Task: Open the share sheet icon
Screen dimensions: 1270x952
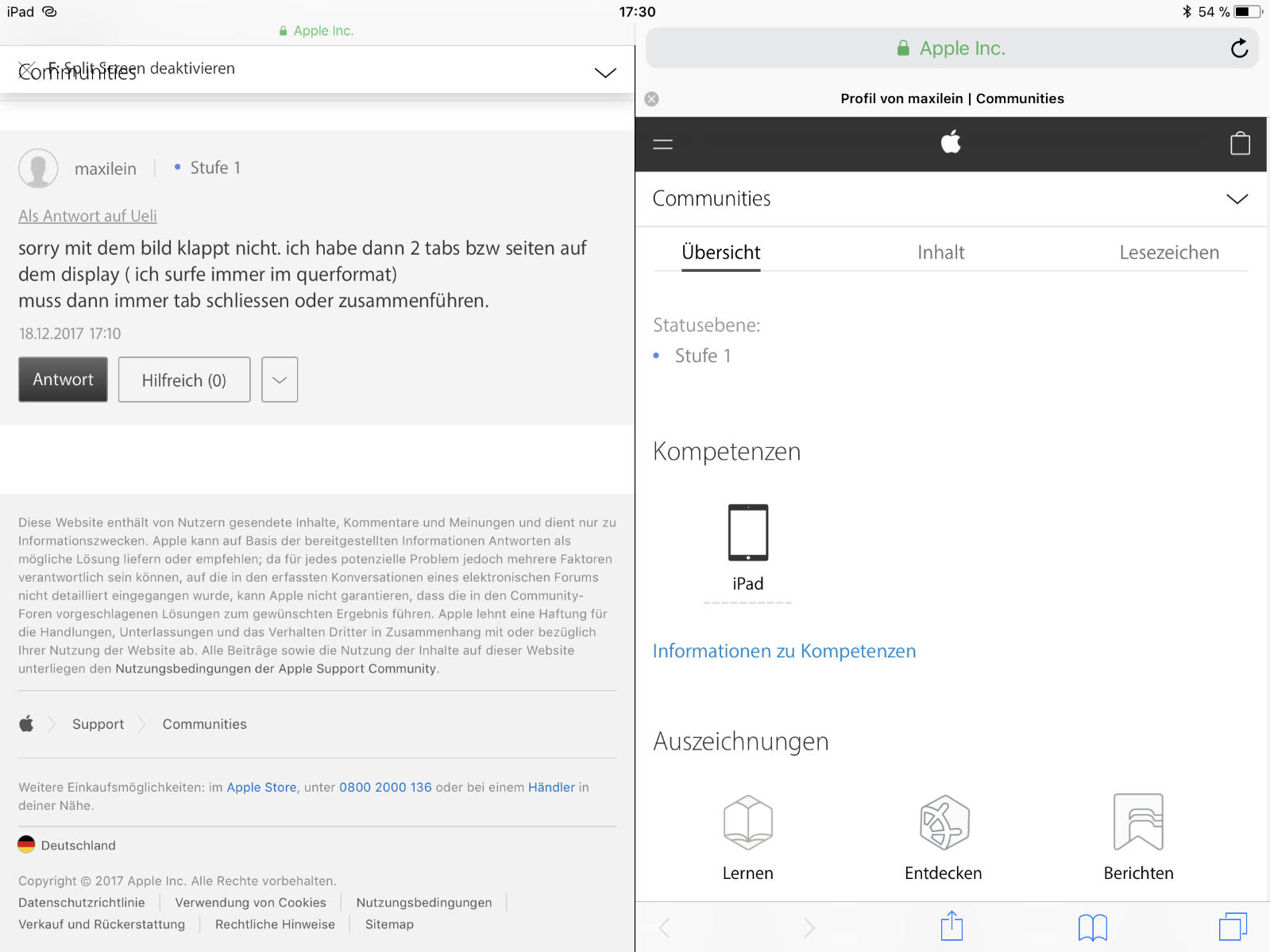Action: coord(952,926)
